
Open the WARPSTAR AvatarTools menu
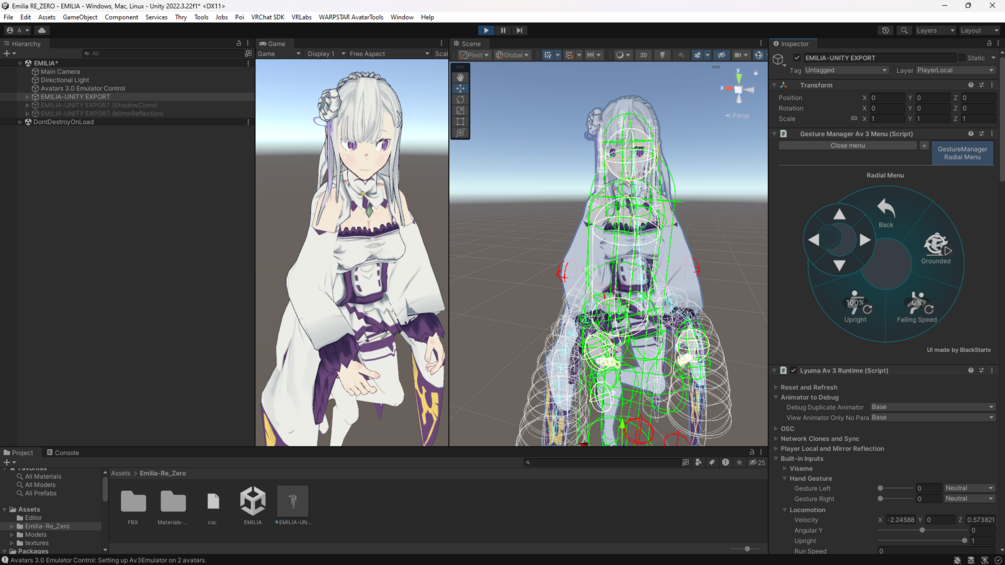tap(351, 17)
